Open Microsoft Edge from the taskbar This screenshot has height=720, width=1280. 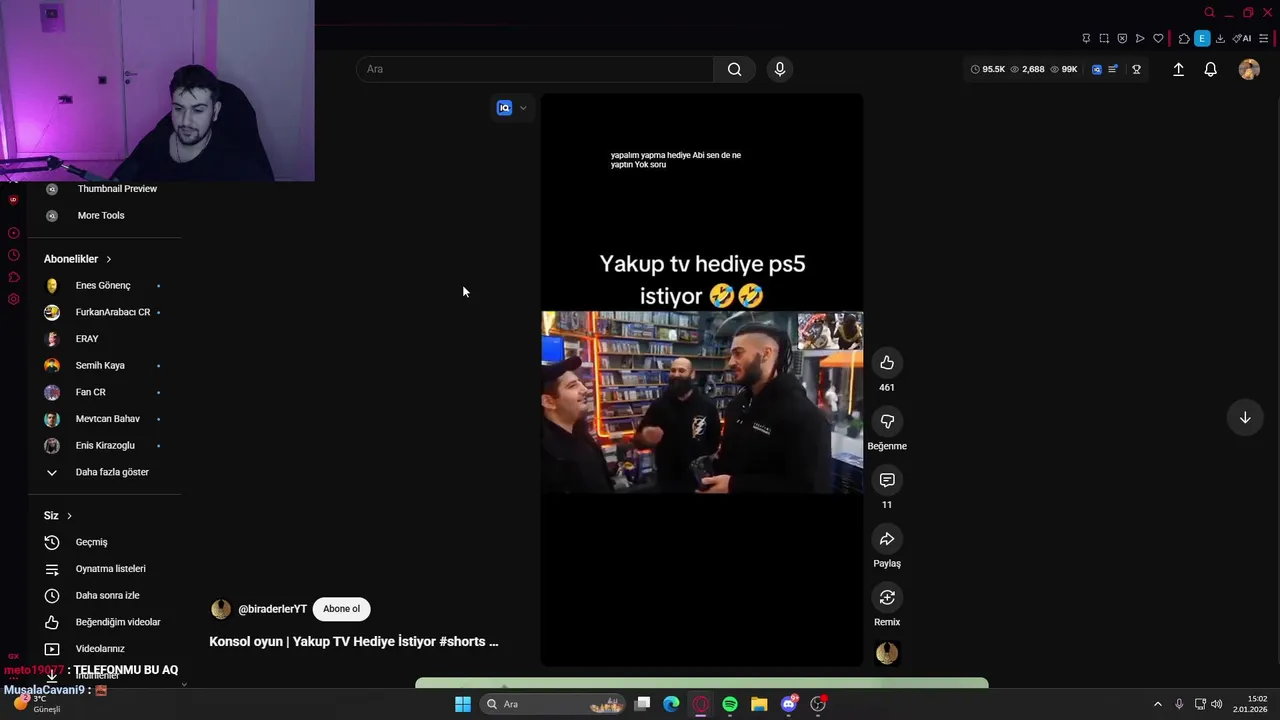(x=671, y=704)
